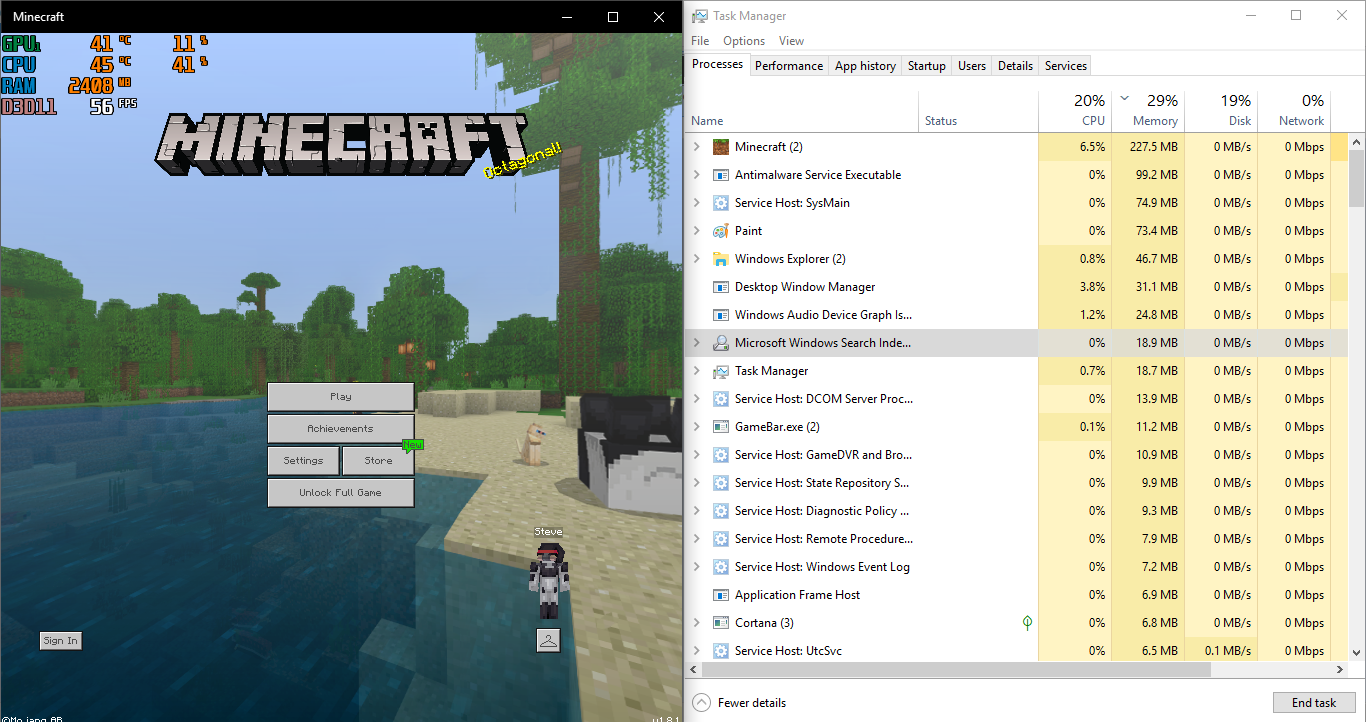The image size is (1366, 722).
Task: Click the Windows Event Log gear icon
Action: [x=720, y=567]
